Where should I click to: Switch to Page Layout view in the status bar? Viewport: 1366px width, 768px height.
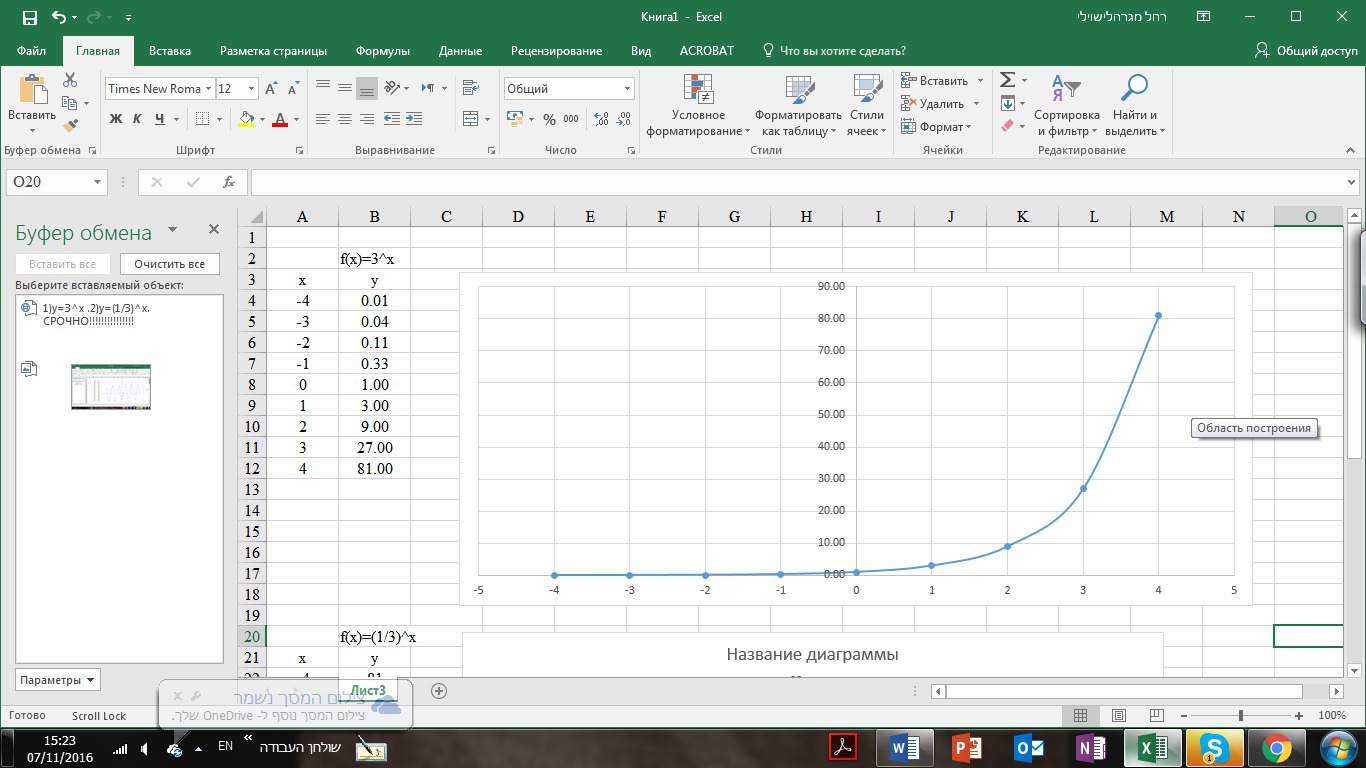1119,715
